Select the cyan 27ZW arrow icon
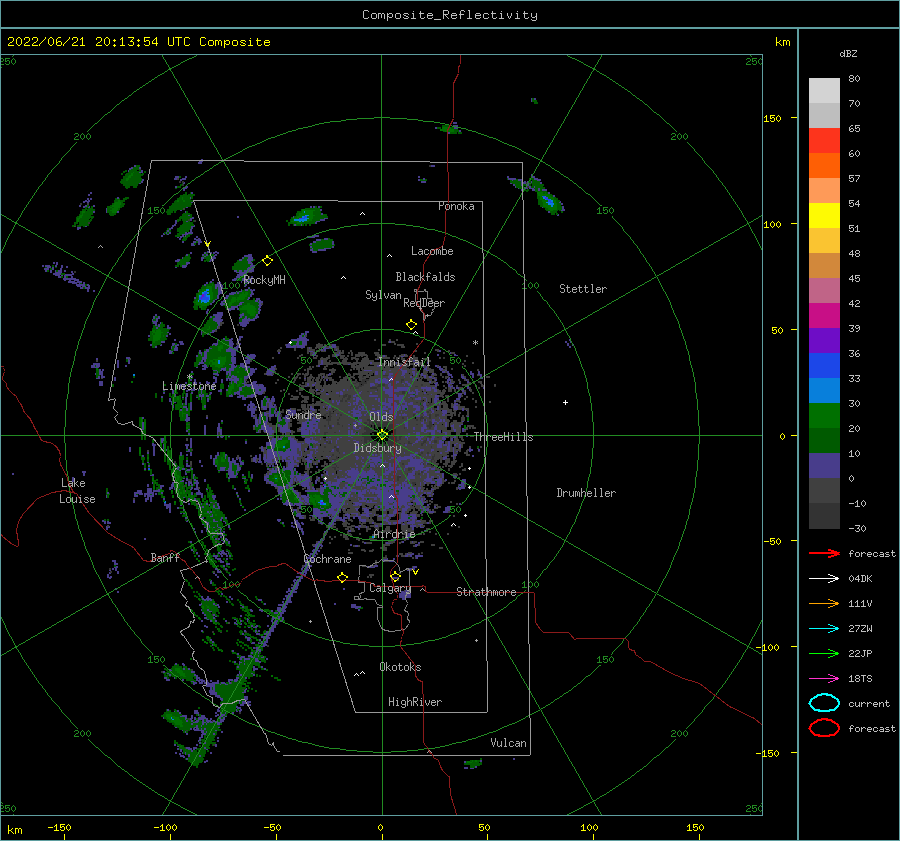This screenshot has height=841, width=900. 824,629
